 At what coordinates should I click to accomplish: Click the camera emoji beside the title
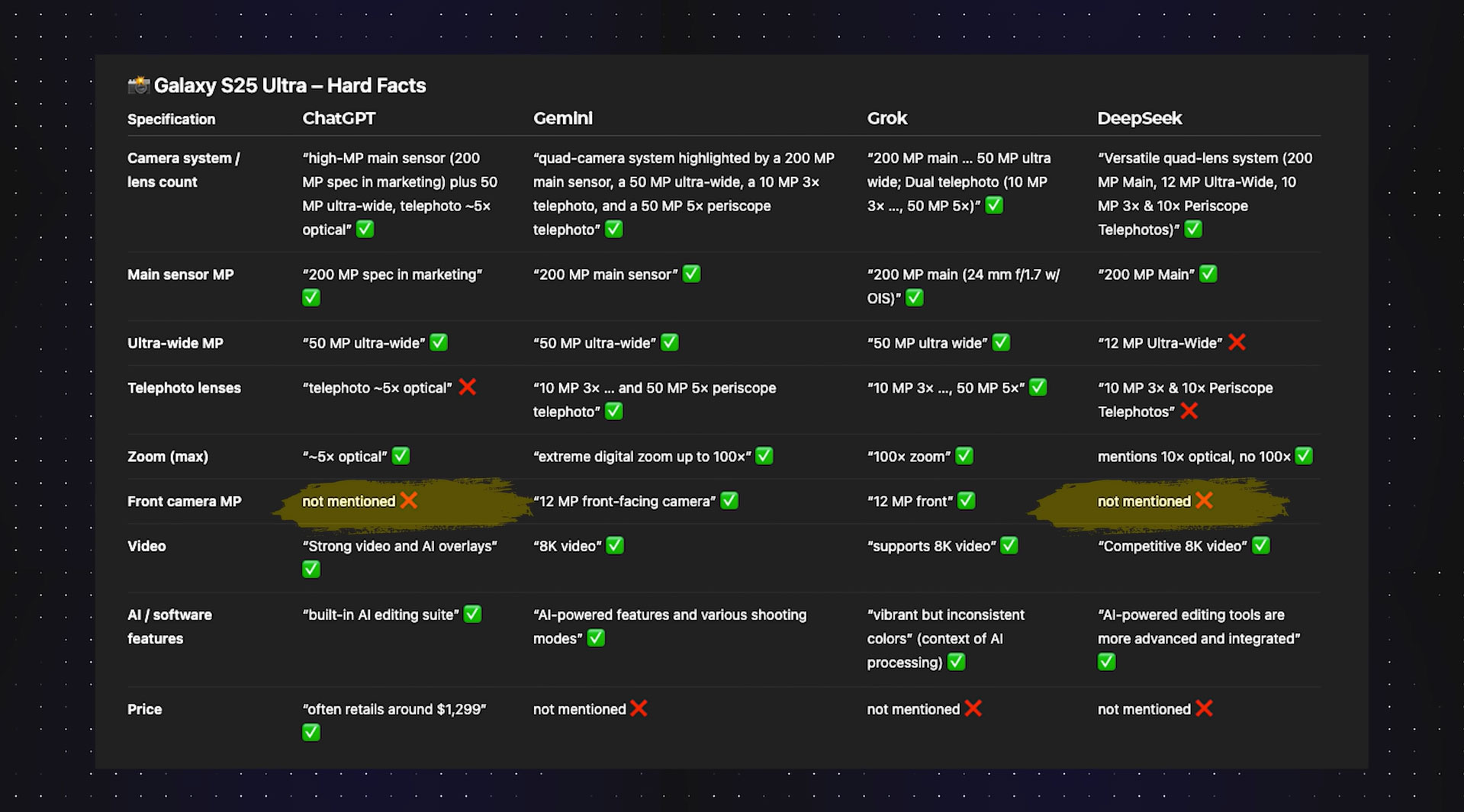[138, 85]
